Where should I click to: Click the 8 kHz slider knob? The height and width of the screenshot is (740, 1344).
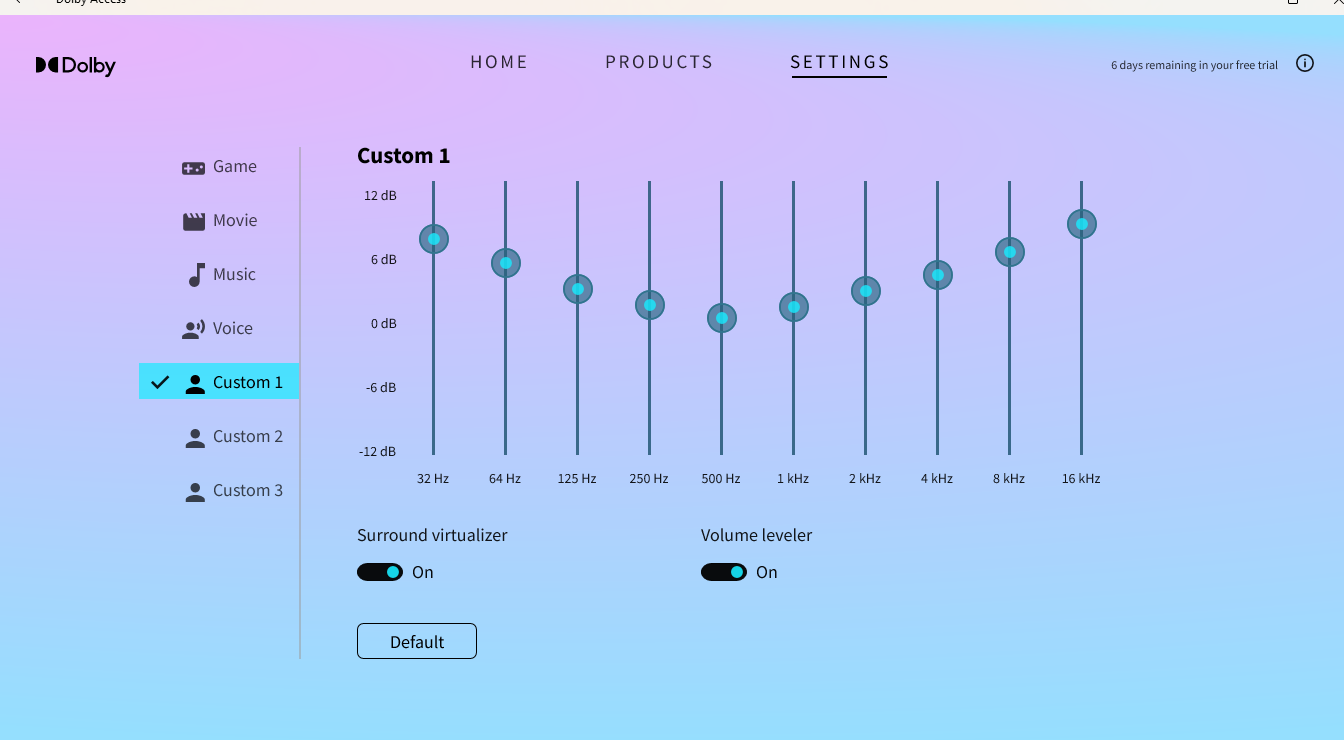pyautogui.click(x=1010, y=251)
